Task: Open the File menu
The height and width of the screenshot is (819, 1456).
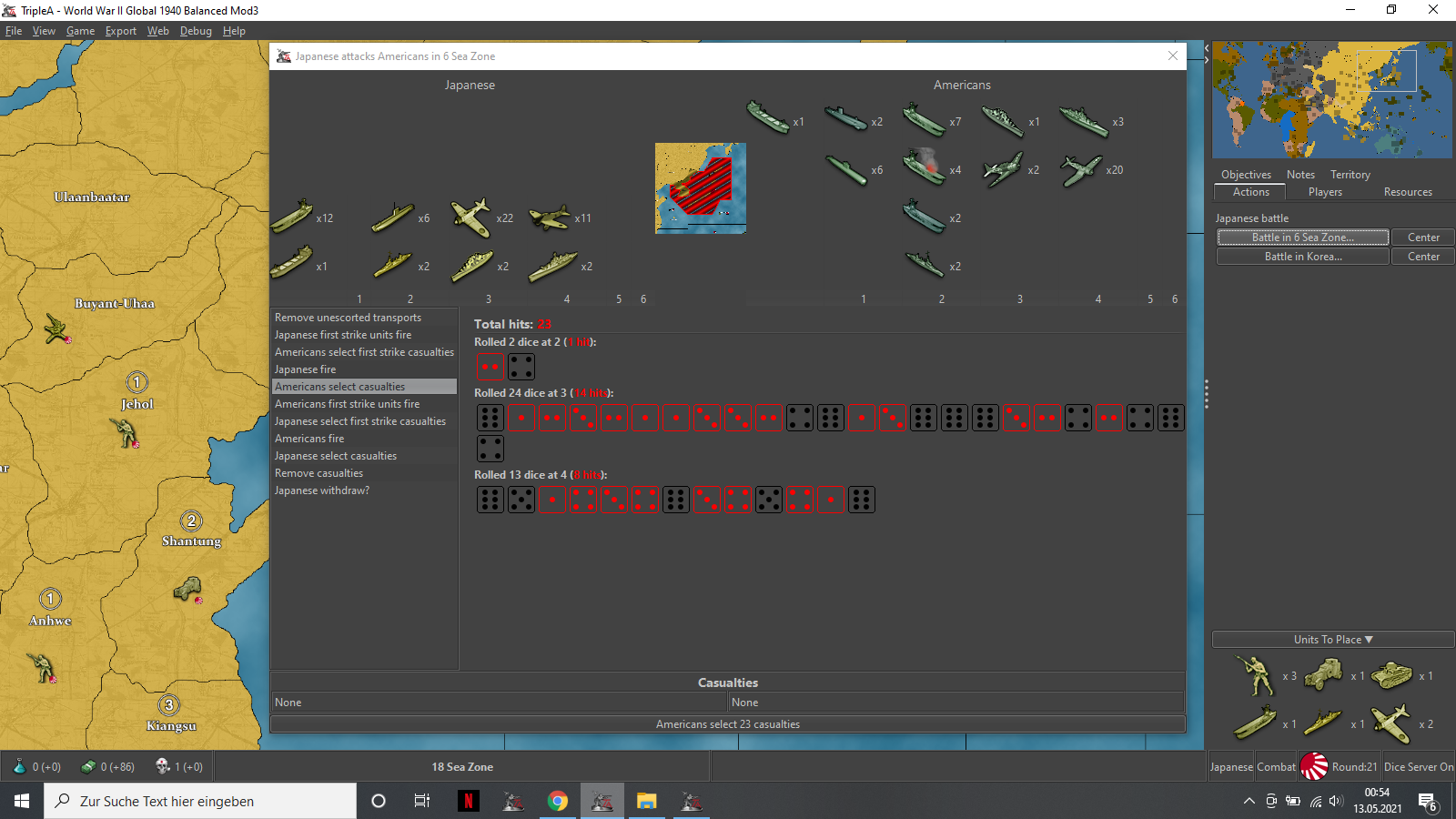Action: pyautogui.click(x=14, y=31)
